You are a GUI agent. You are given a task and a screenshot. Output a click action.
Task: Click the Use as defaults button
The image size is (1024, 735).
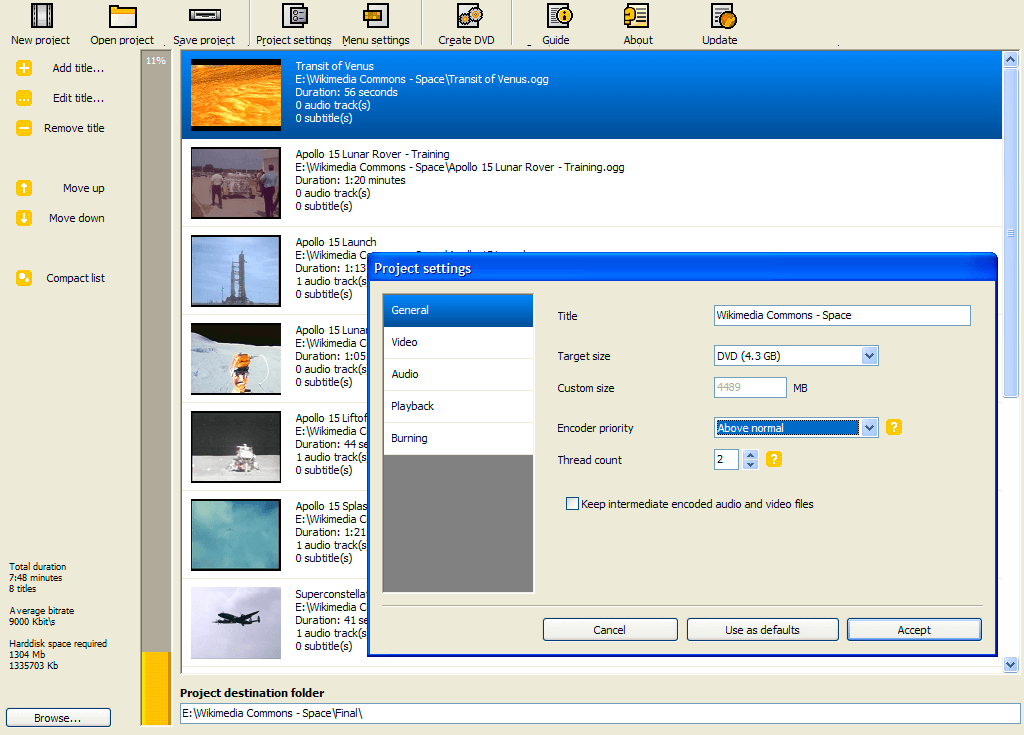tap(762, 630)
